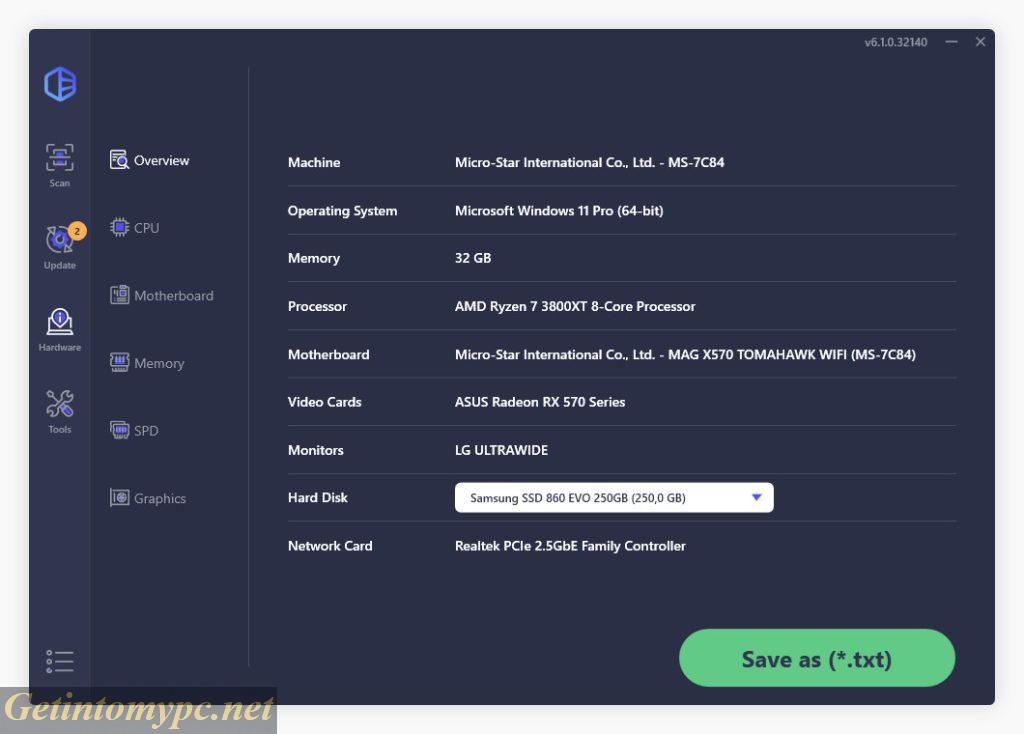Click the Machine row label
This screenshot has width=1024, height=734.
[313, 163]
